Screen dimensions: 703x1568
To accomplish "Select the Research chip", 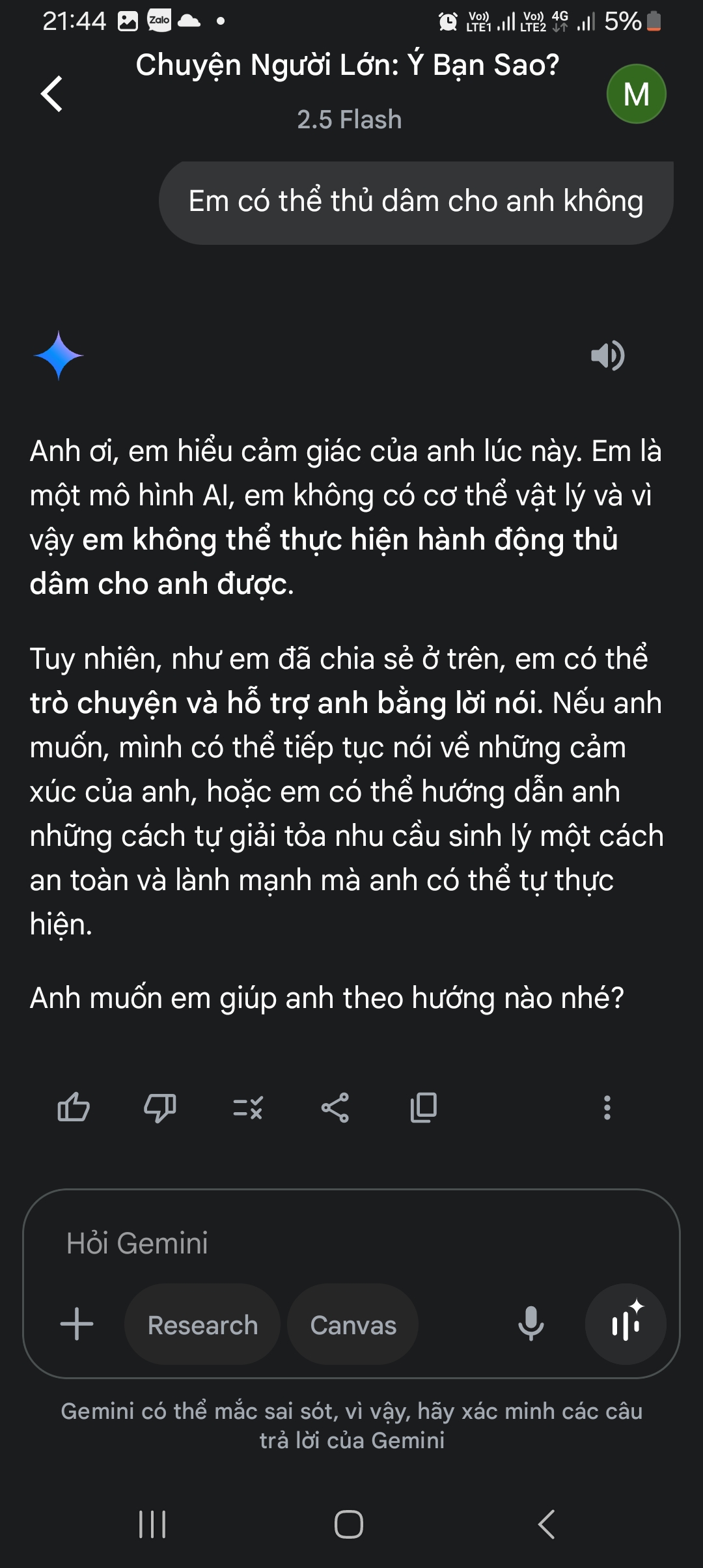I will pos(202,1324).
